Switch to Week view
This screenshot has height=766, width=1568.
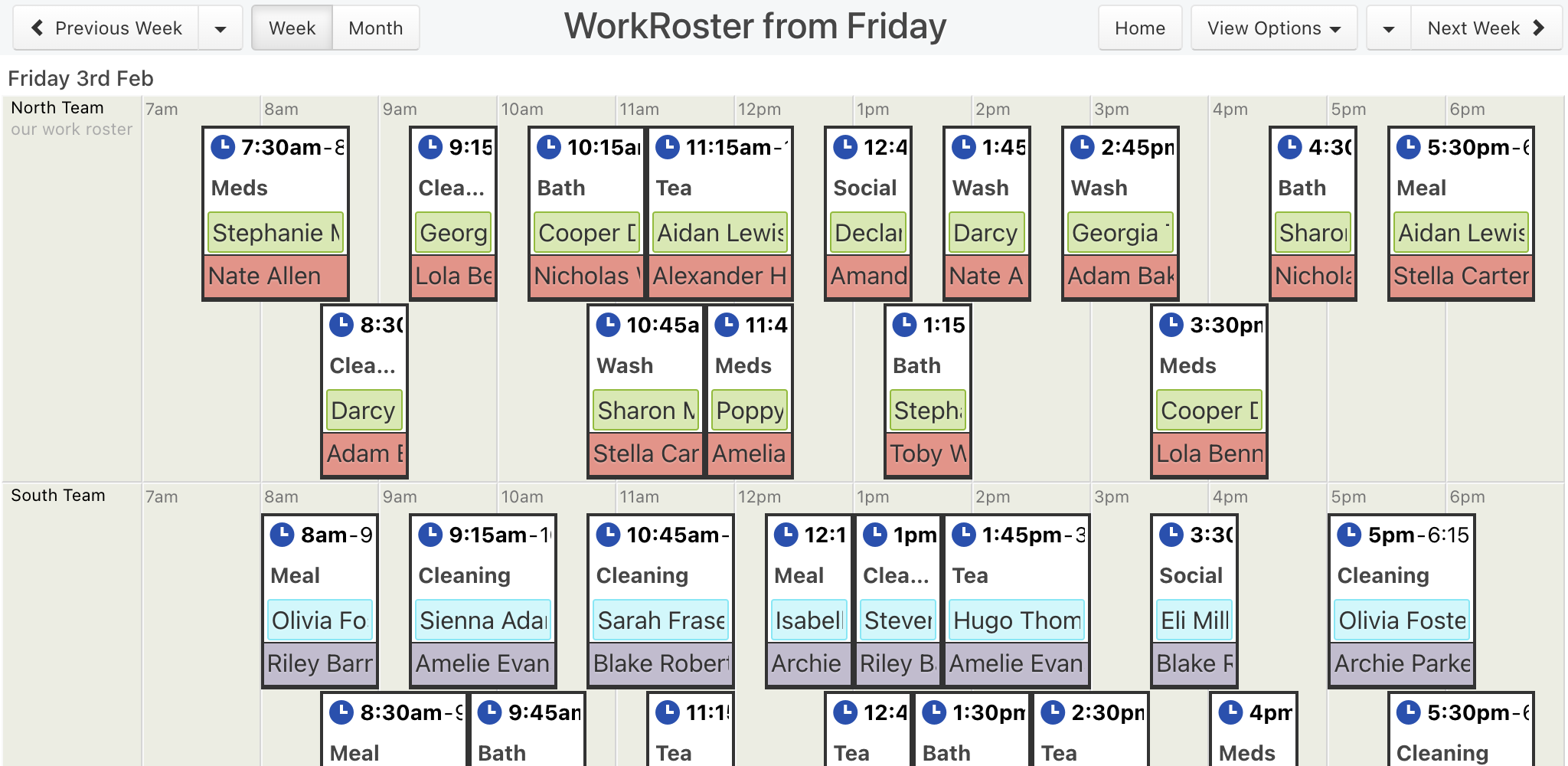[292, 28]
